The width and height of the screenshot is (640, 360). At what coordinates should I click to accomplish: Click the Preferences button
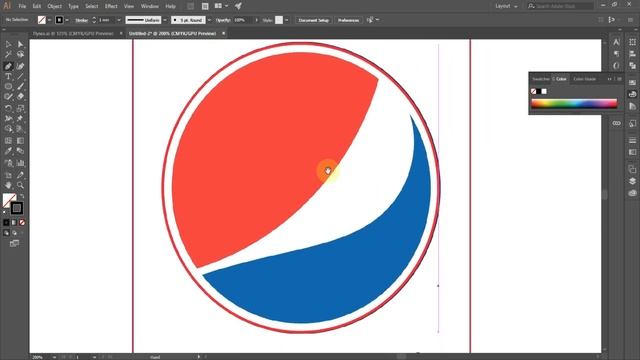tap(348, 20)
